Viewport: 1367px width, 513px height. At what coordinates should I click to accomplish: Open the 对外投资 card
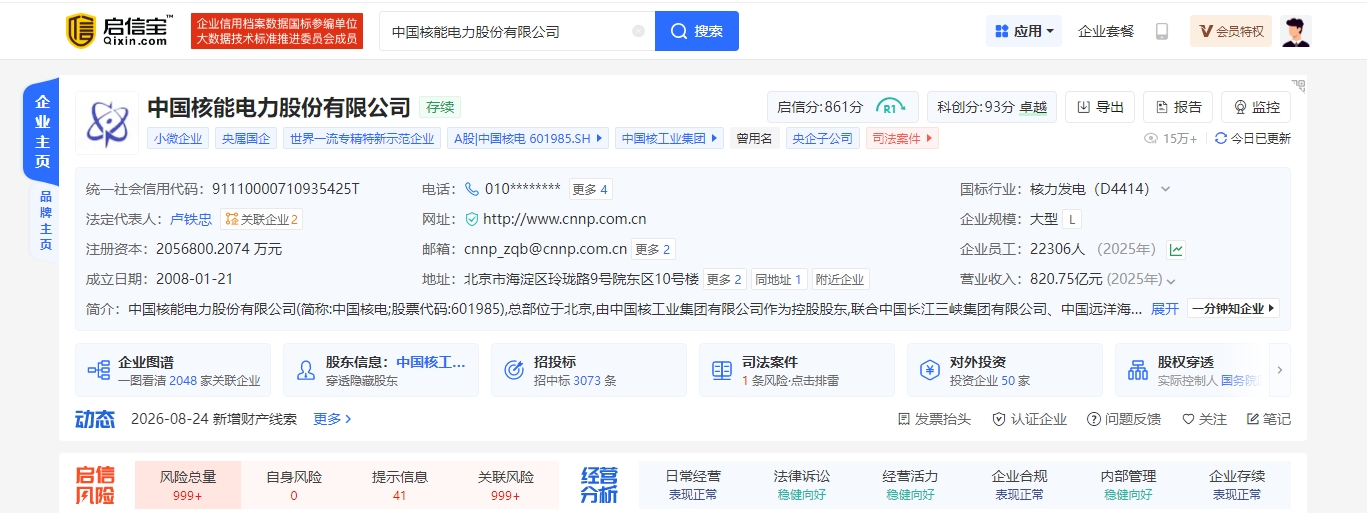[x=1005, y=370]
